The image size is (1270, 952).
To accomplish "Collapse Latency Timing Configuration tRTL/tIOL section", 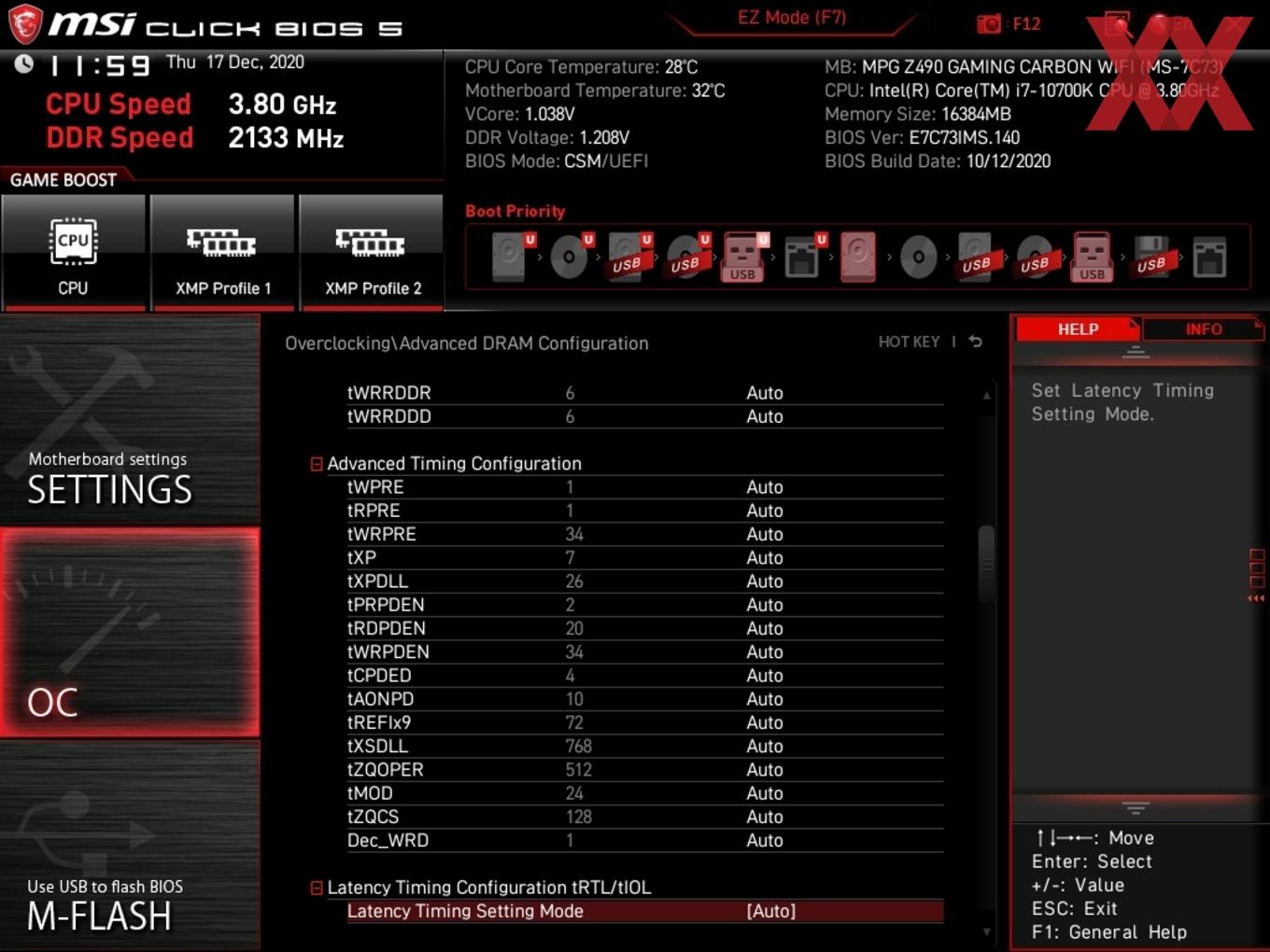I will tap(317, 888).
